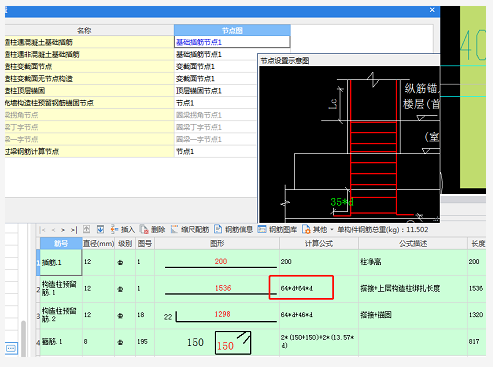Image resolution: width=493 pixels, height=367 pixels.
Task: Click 搭接+上层构造柱绑扎长度 description
Action: coord(413,289)
